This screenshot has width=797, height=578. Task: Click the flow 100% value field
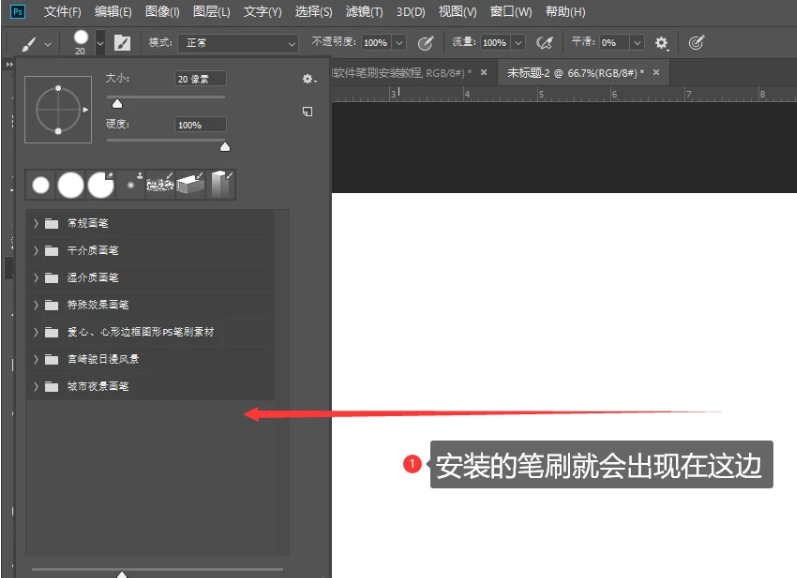(x=495, y=43)
